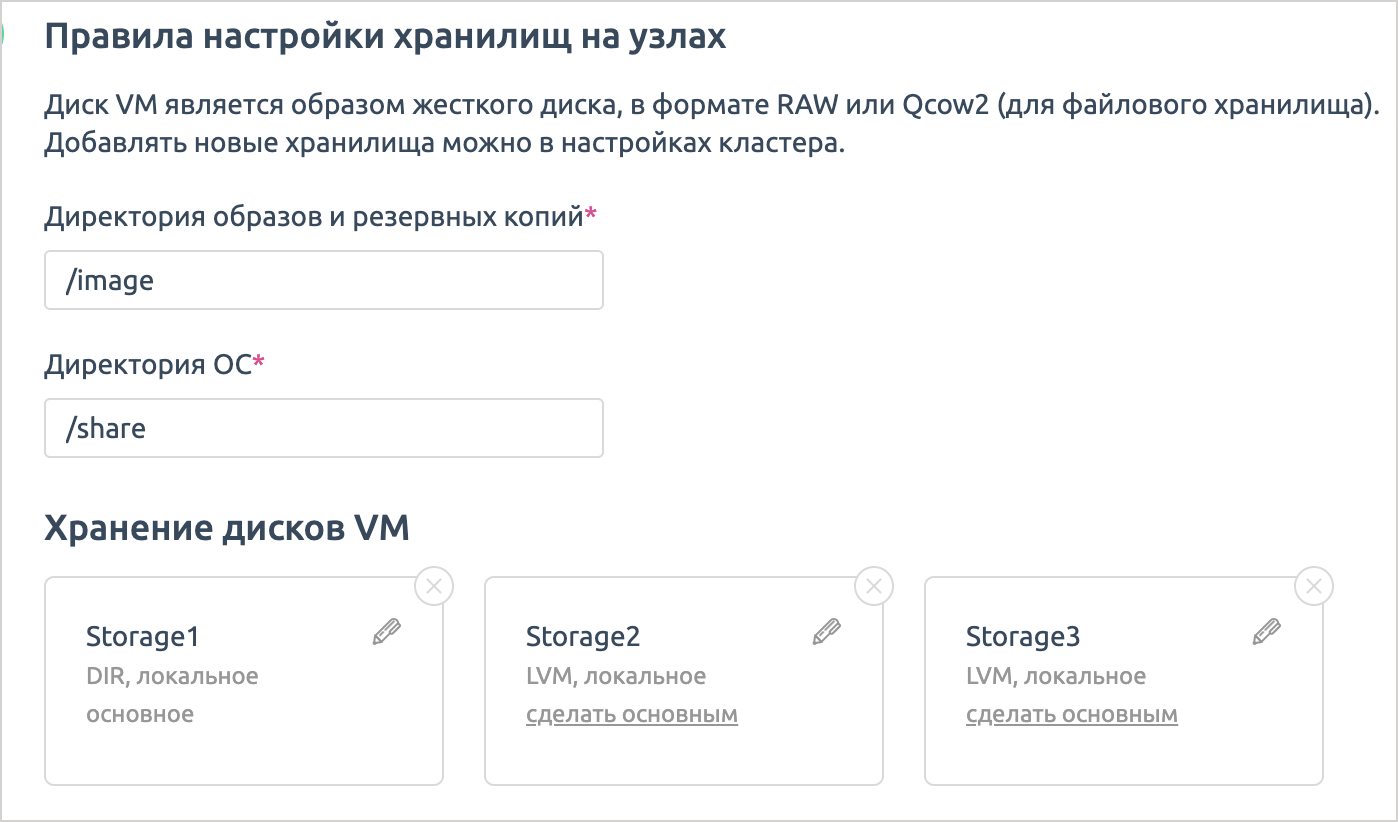
Task: Click the 'Директория образов и резервных копий' label
Action: tap(314, 217)
